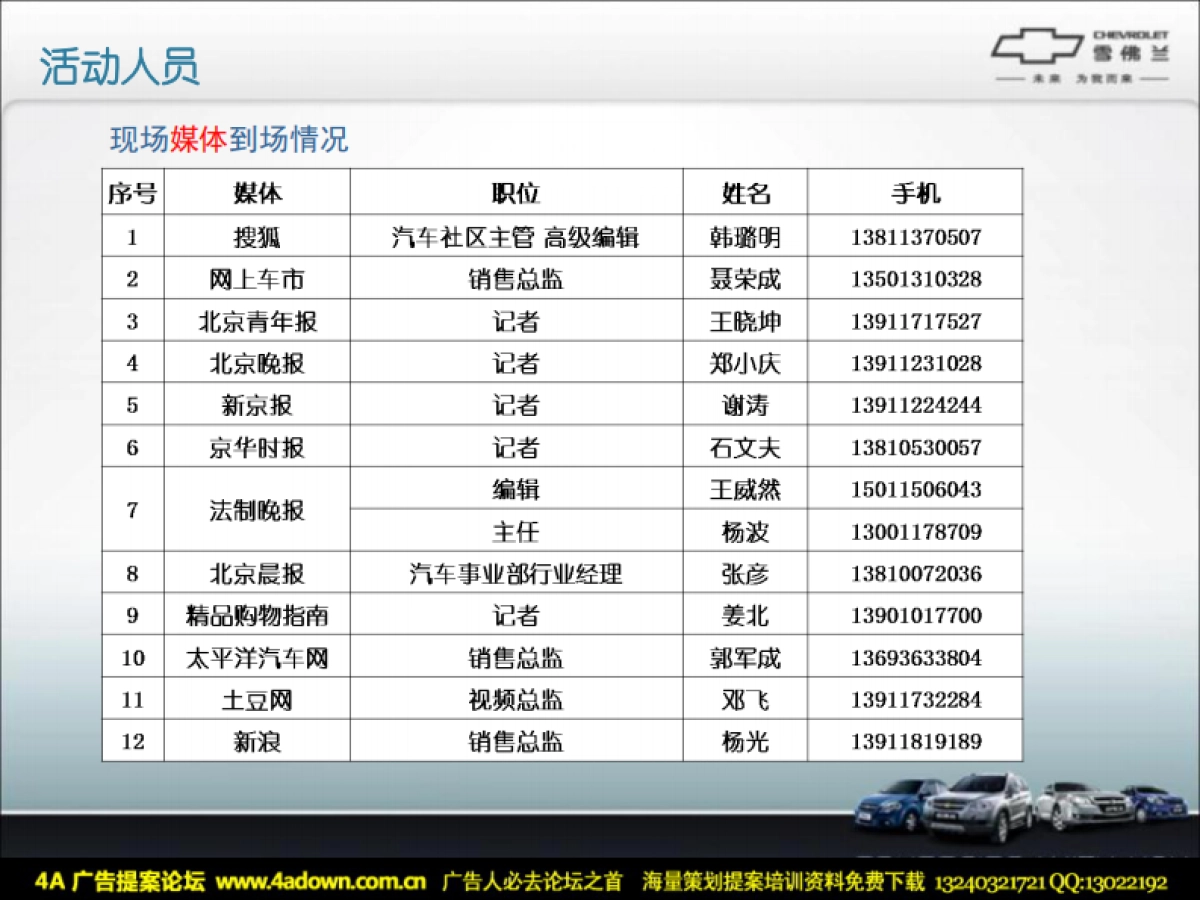The height and width of the screenshot is (900, 1200).
Task: Click phone number 13811370507 for 韩璐明
Action: click(918, 237)
